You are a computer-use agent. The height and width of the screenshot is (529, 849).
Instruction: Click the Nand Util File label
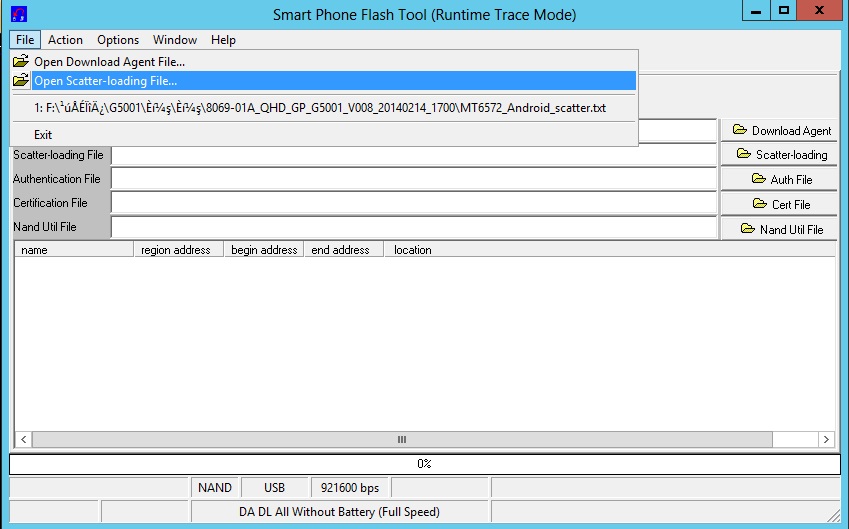[45, 227]
